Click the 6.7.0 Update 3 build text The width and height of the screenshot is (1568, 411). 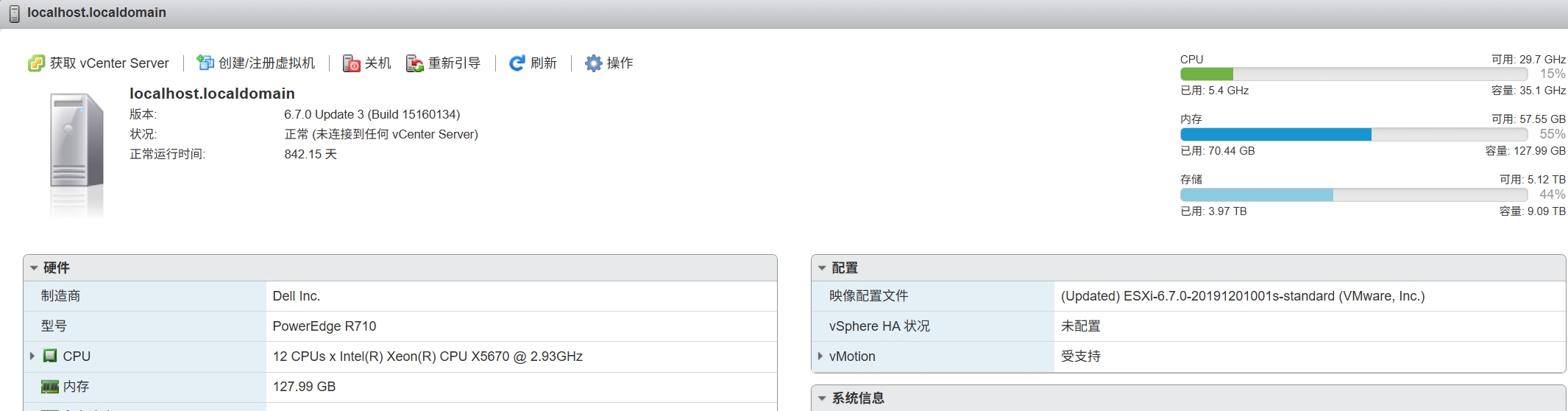[372, 114]
